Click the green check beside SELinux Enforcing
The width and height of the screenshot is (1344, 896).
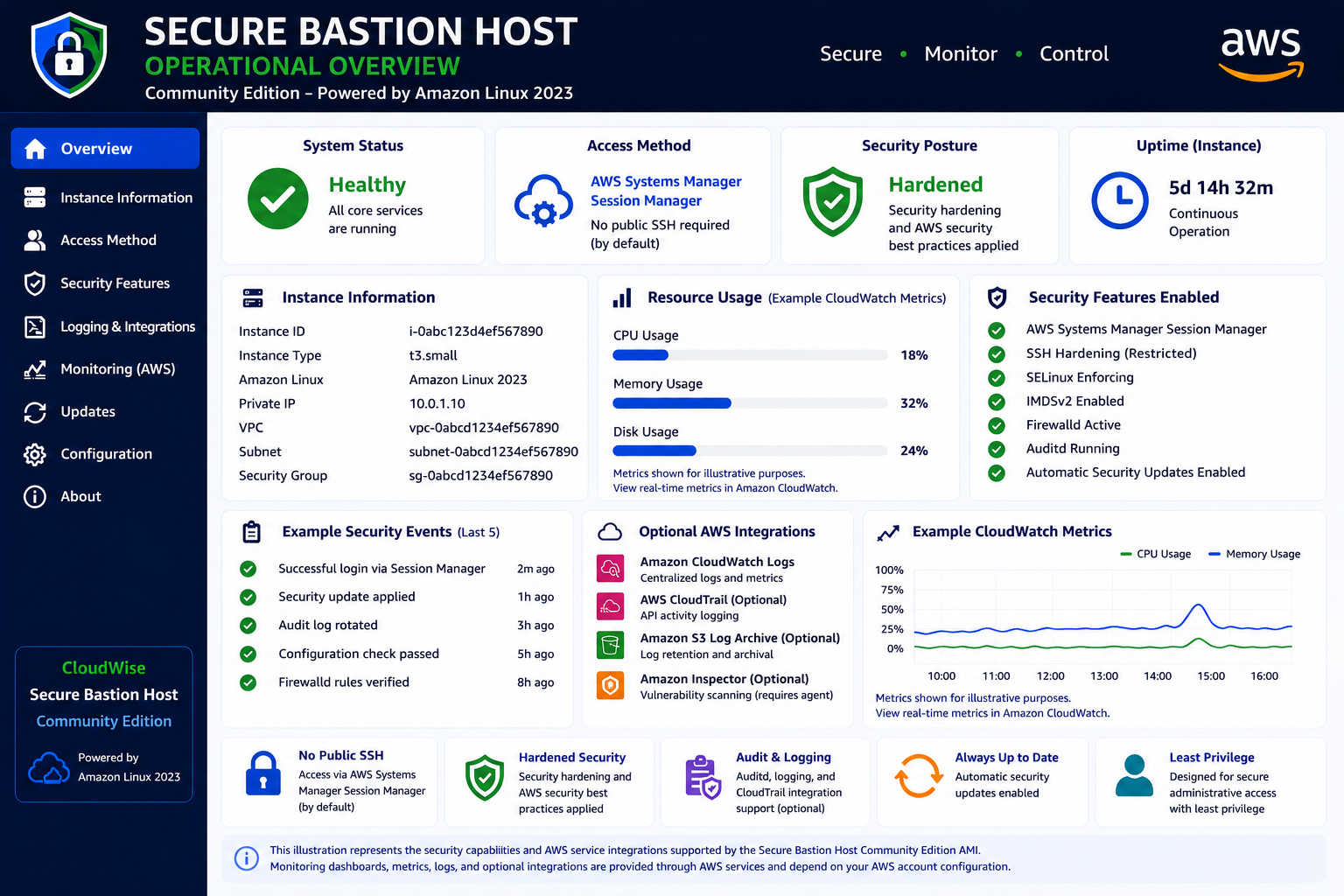(997, 378)
